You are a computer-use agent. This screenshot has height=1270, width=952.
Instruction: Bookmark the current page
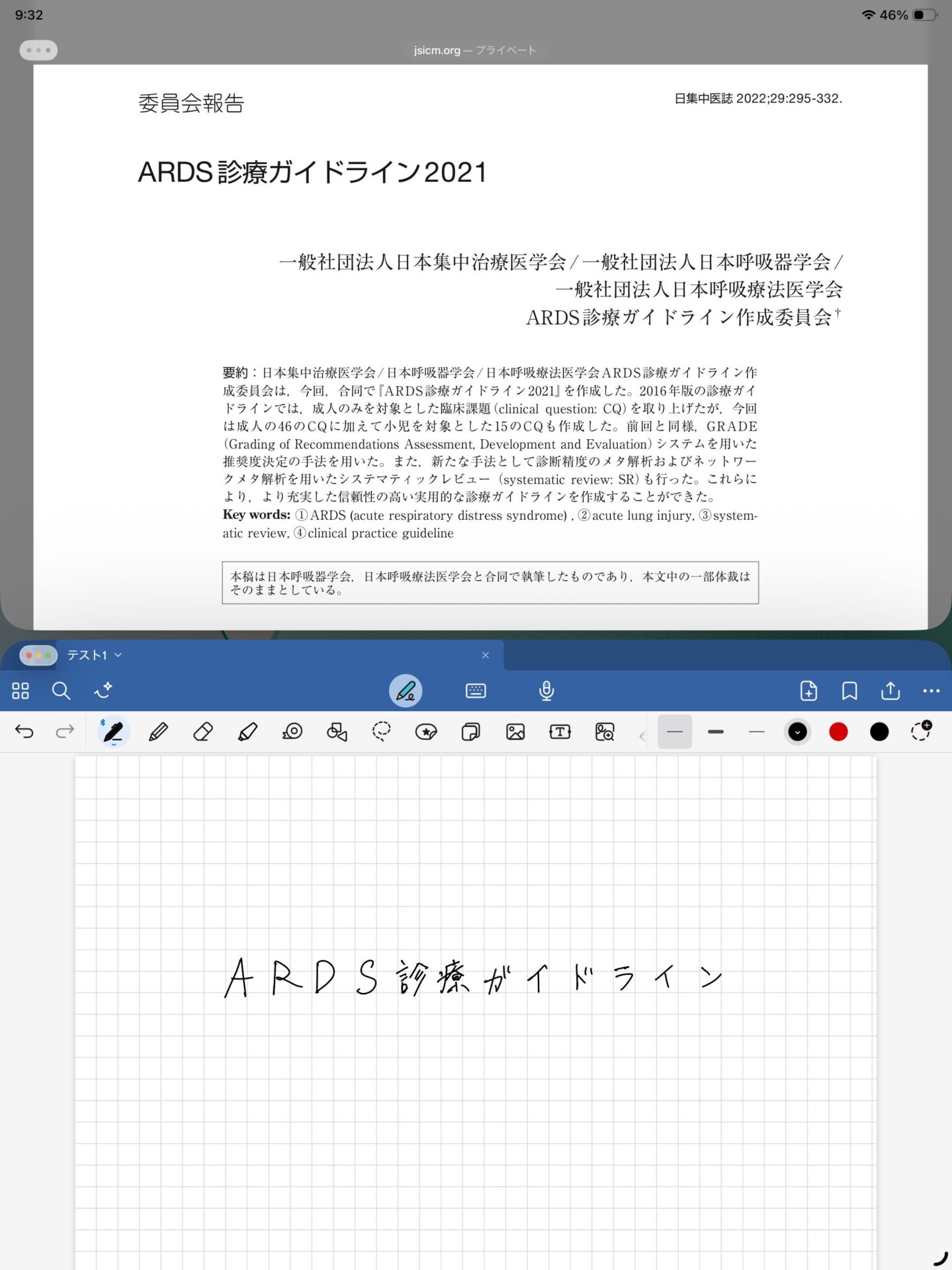(x=849, y=691)
